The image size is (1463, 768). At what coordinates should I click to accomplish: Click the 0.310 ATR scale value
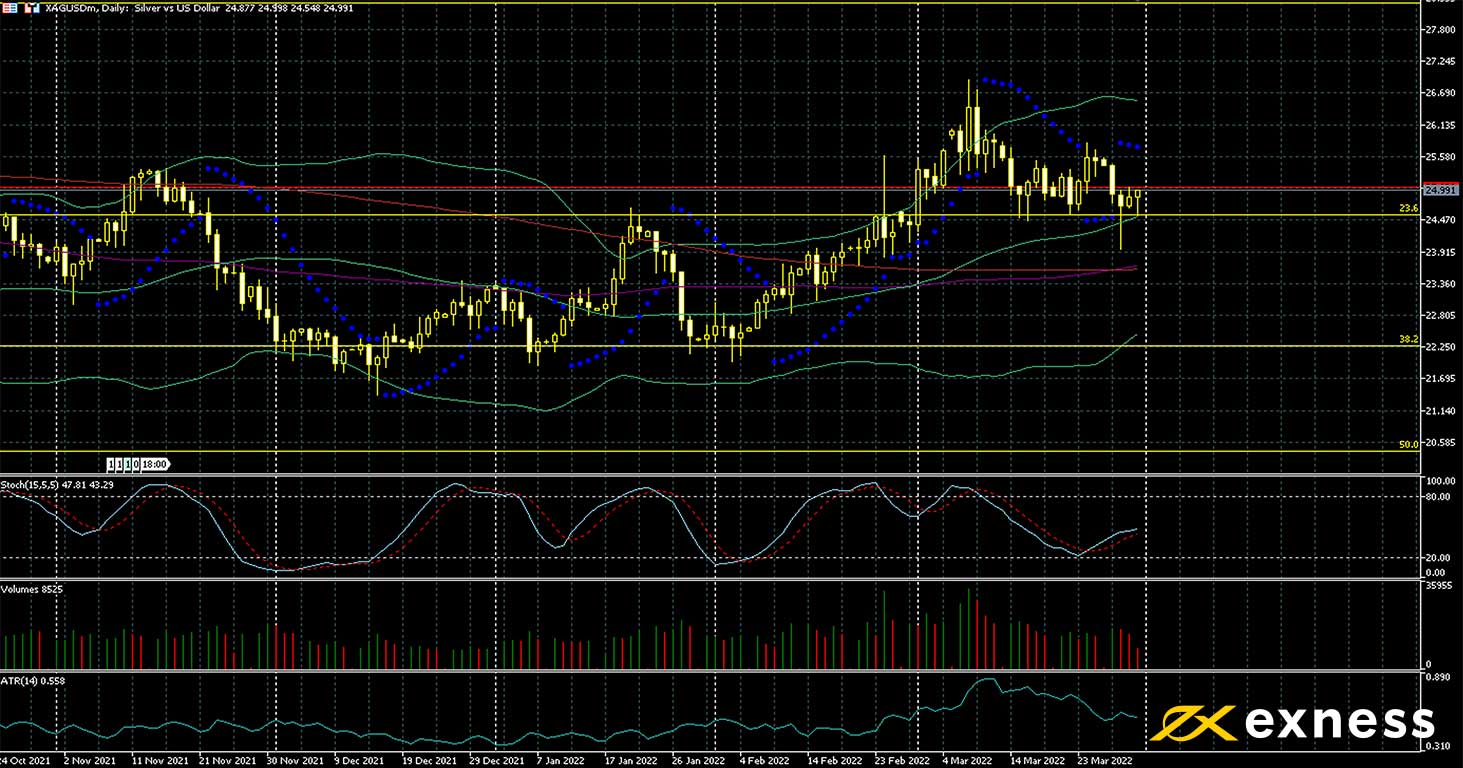click(1438, 747)
